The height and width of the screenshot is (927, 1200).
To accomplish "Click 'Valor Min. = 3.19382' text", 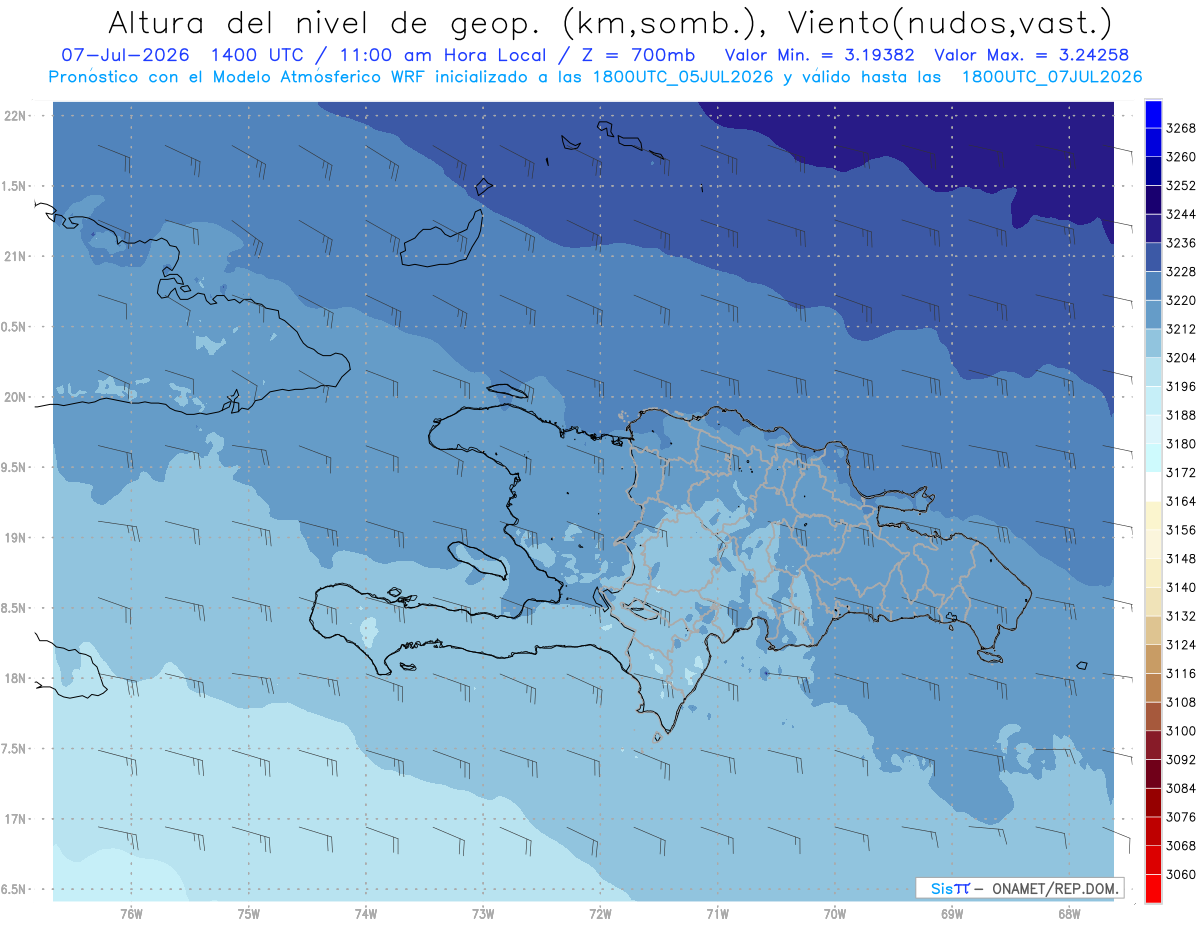I will coord(820,55).
